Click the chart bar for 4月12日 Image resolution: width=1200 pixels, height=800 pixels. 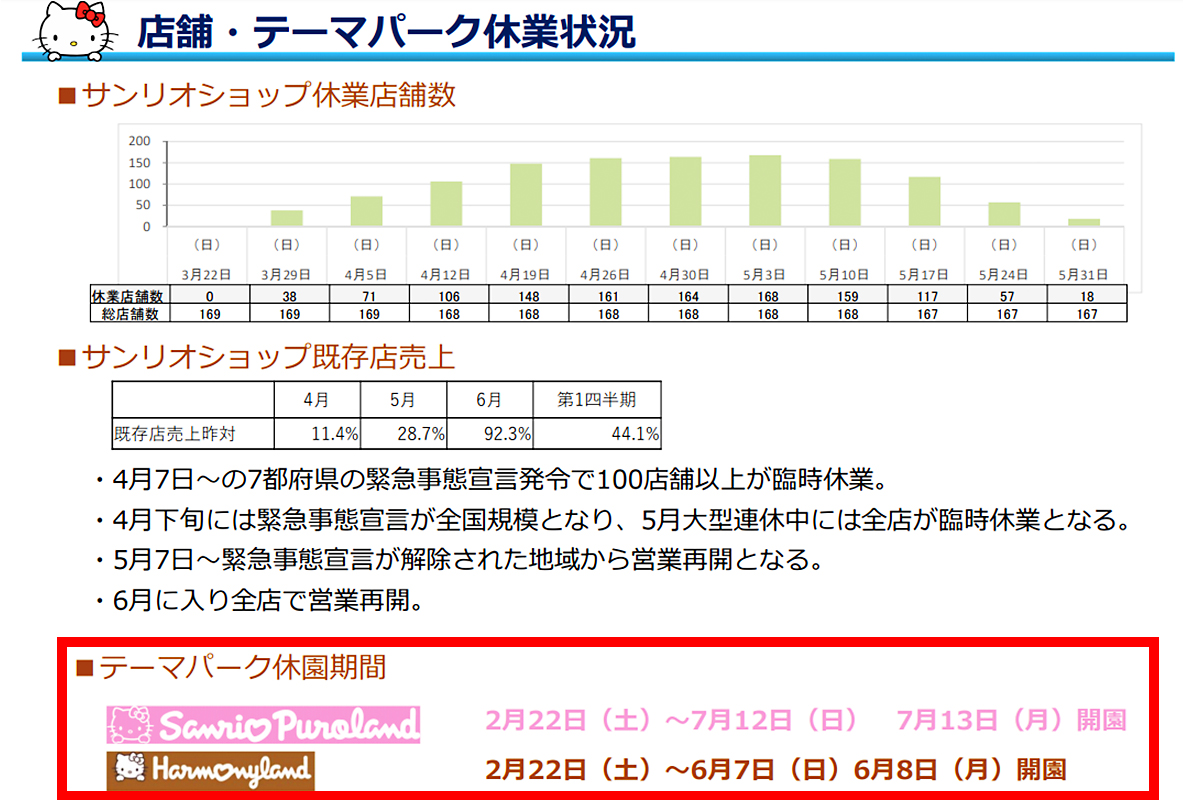(447, 204)
